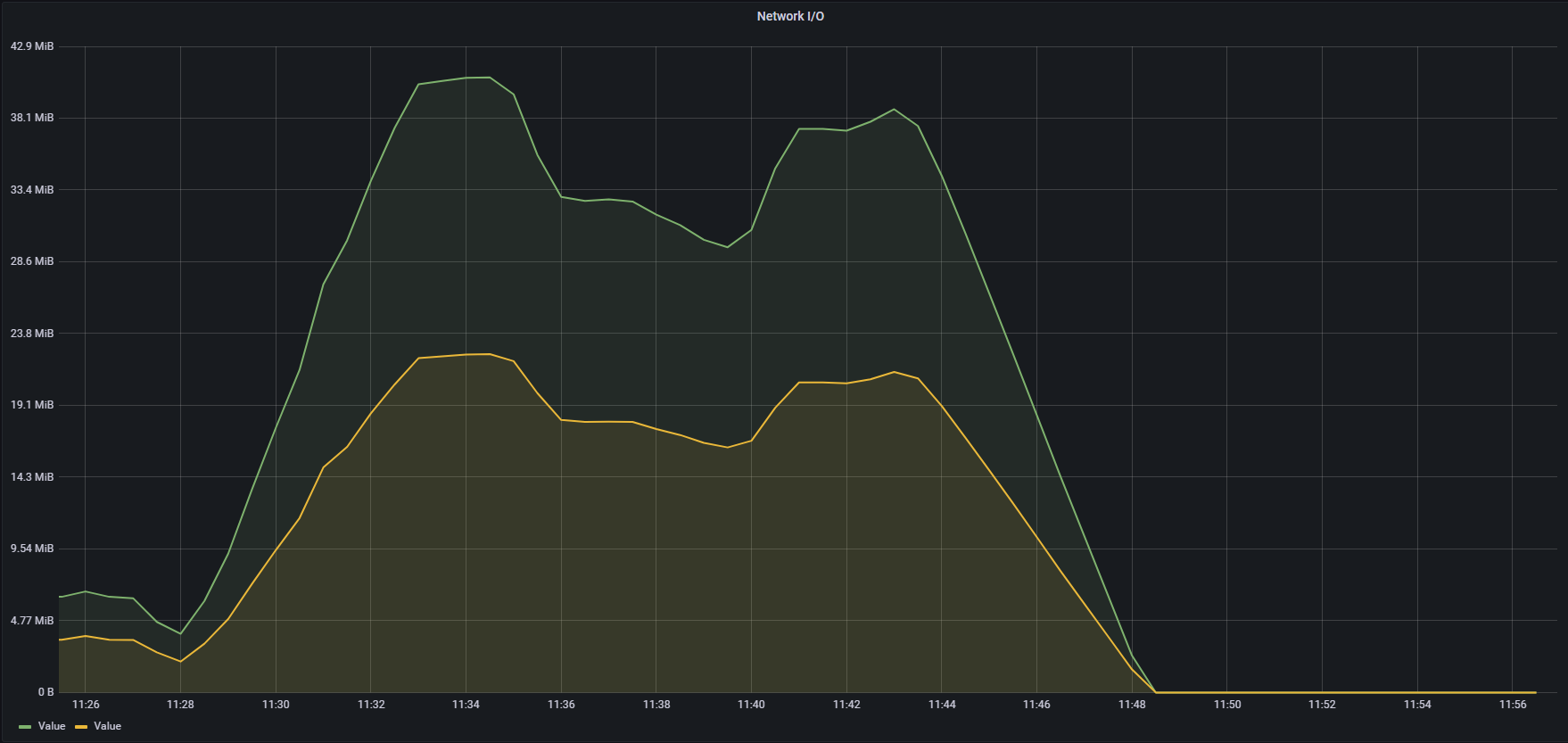Click the 33.4 MiB axis label
Screen dimensions: 1568x743
coord(32,190)
